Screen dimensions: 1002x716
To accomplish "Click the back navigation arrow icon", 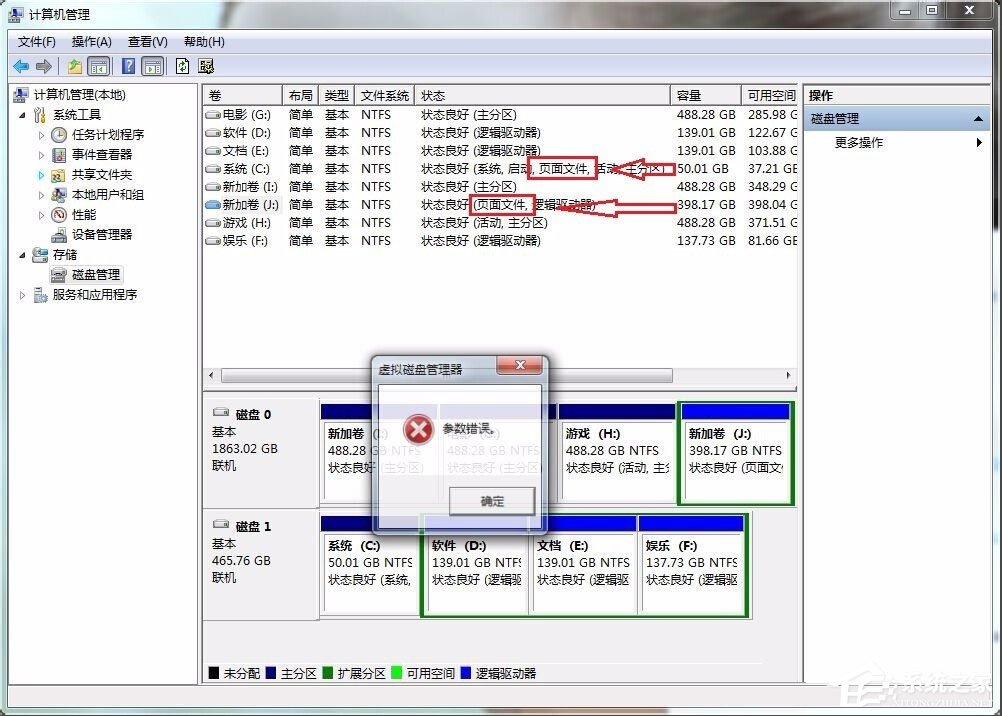I will point(21,66).
